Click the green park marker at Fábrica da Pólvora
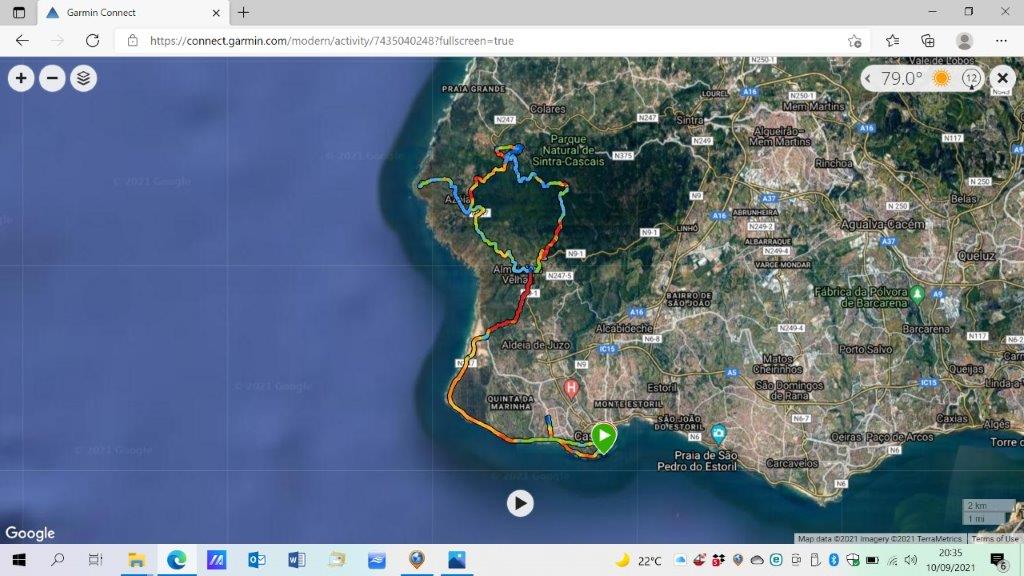Image resolution: width=1024 pixels, height=576 pixels. pyautogui.click(x=917, y=295)
